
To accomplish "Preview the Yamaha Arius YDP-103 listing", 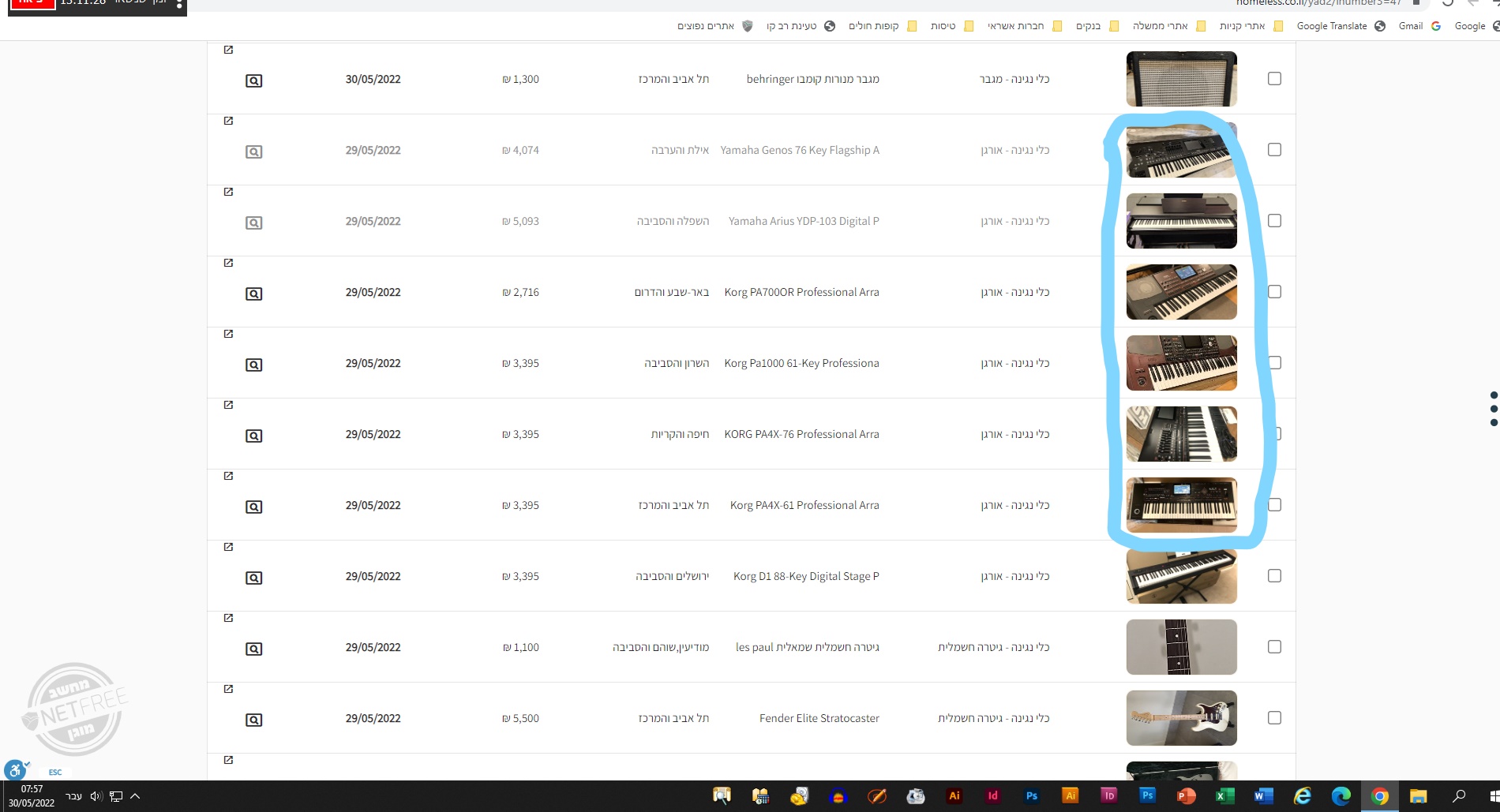I will (253, 223).
